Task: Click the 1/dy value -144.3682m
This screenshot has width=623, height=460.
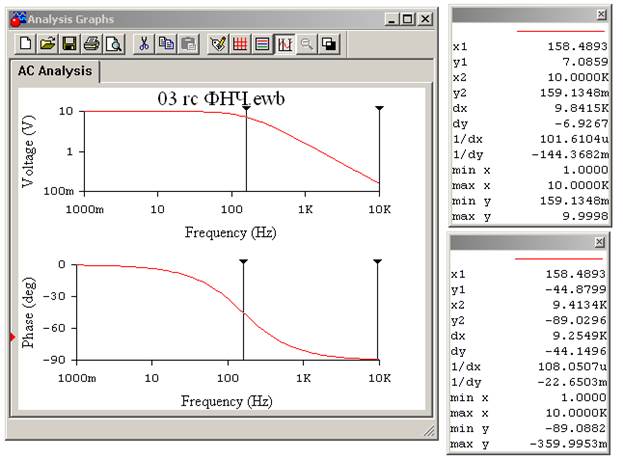Action: pyautogui.click(x=570, y=155)
